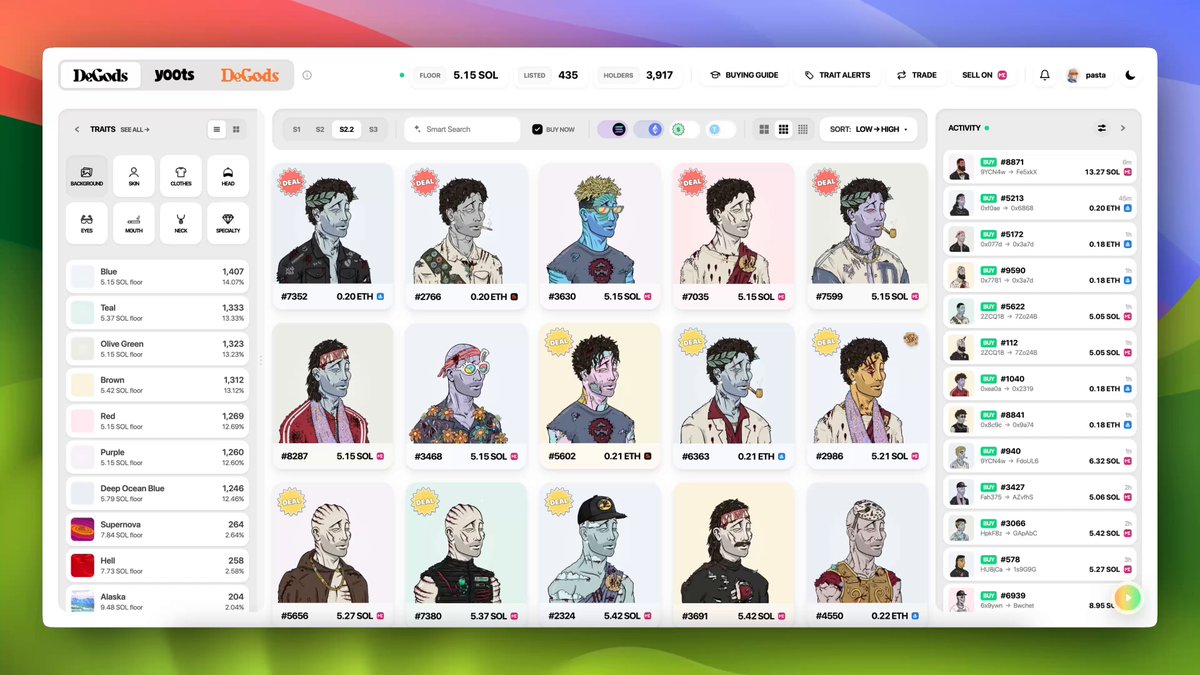Switch to the S2 season tab
This screenshot has width=1200, height=675.
pos(320,129)
